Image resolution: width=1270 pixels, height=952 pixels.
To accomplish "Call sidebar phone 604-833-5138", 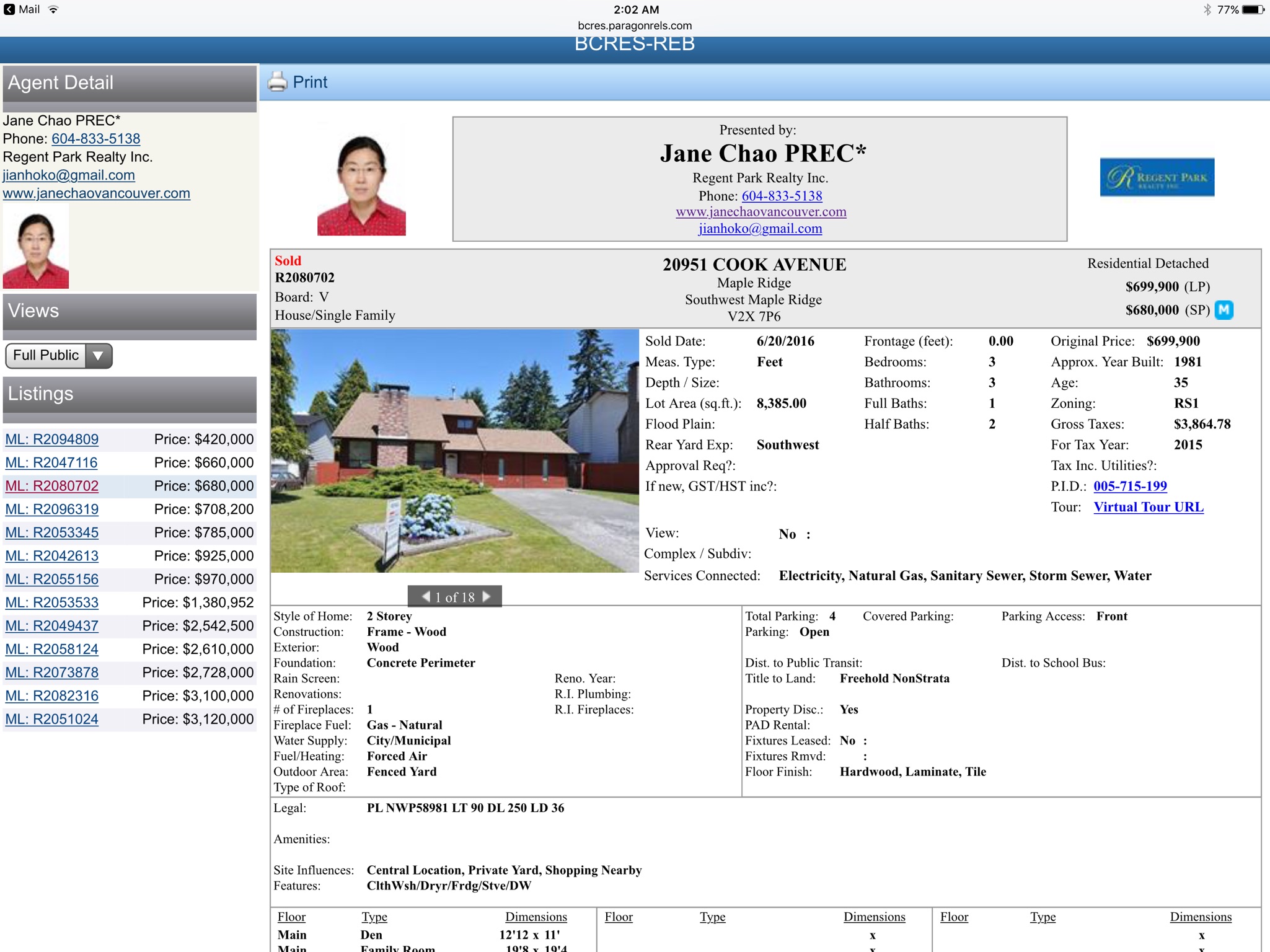I will (x=95, y=139).
